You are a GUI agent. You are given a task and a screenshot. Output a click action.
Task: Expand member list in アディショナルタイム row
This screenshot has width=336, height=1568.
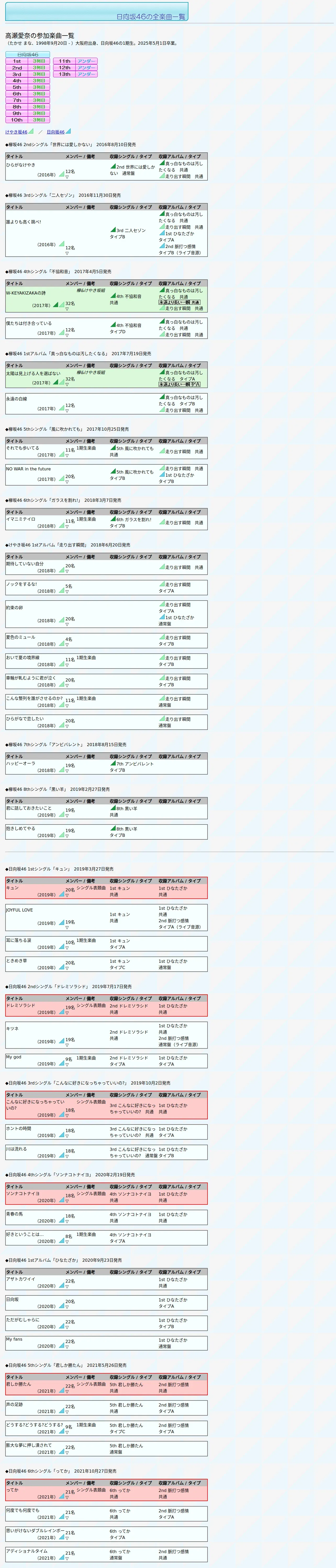coord(67,1558)
